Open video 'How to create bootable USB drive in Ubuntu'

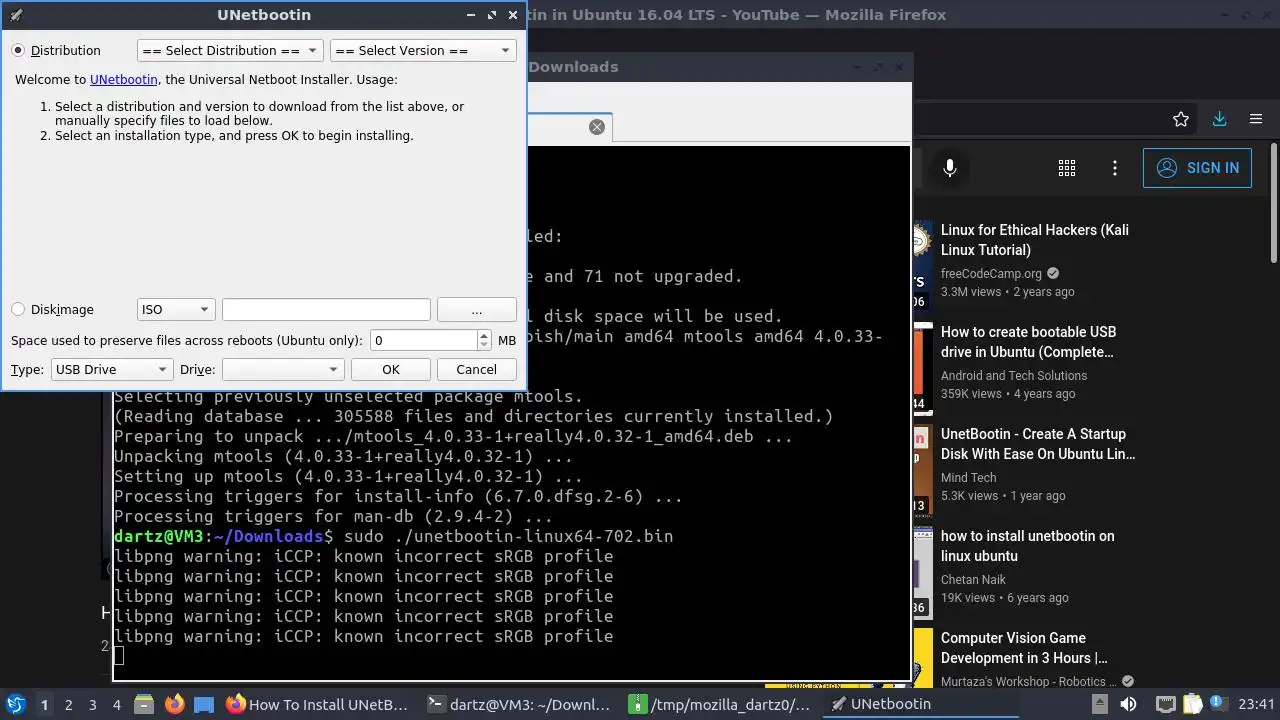pyautogui.click(x=1029, y=342)
